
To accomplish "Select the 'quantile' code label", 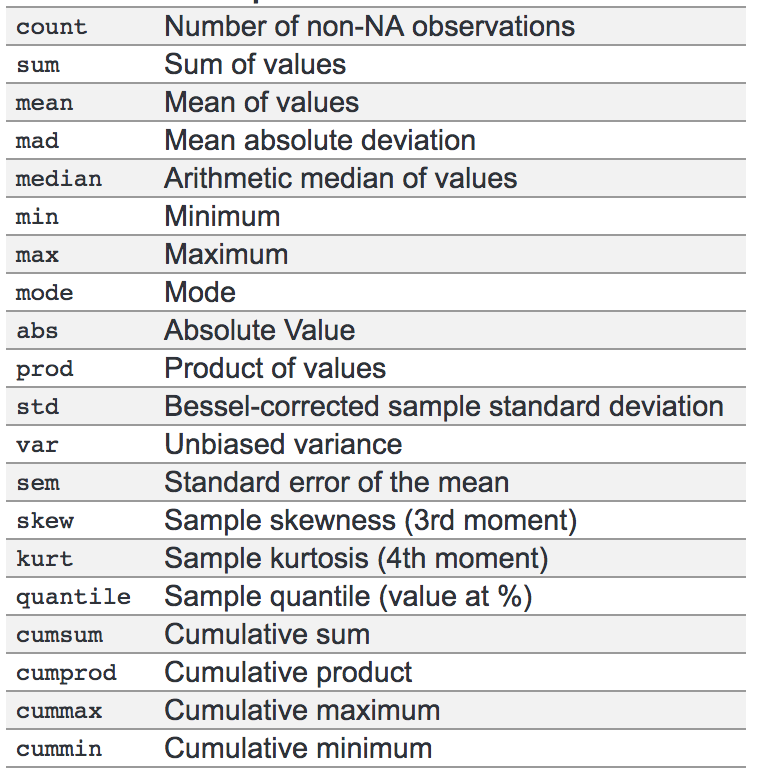I will coord(73,597).
